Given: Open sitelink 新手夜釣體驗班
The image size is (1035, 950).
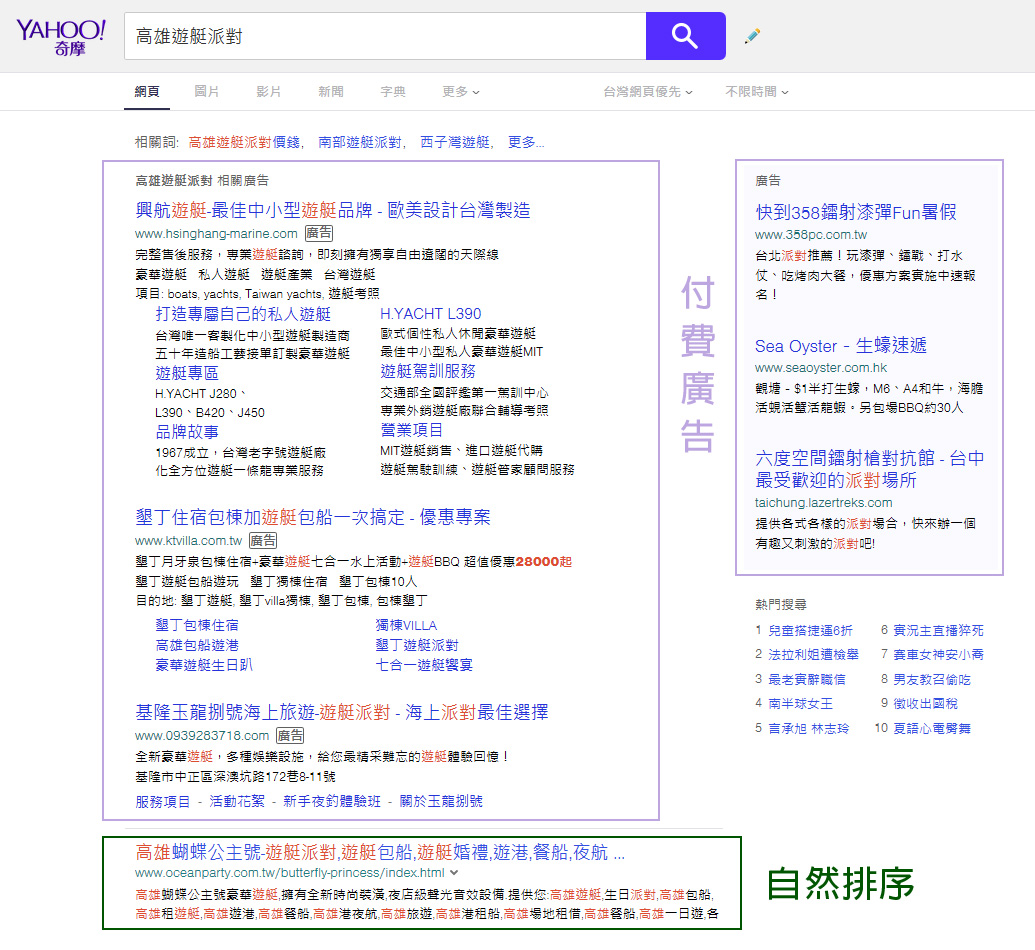Looking at the screenshot, I should (331, 801).
